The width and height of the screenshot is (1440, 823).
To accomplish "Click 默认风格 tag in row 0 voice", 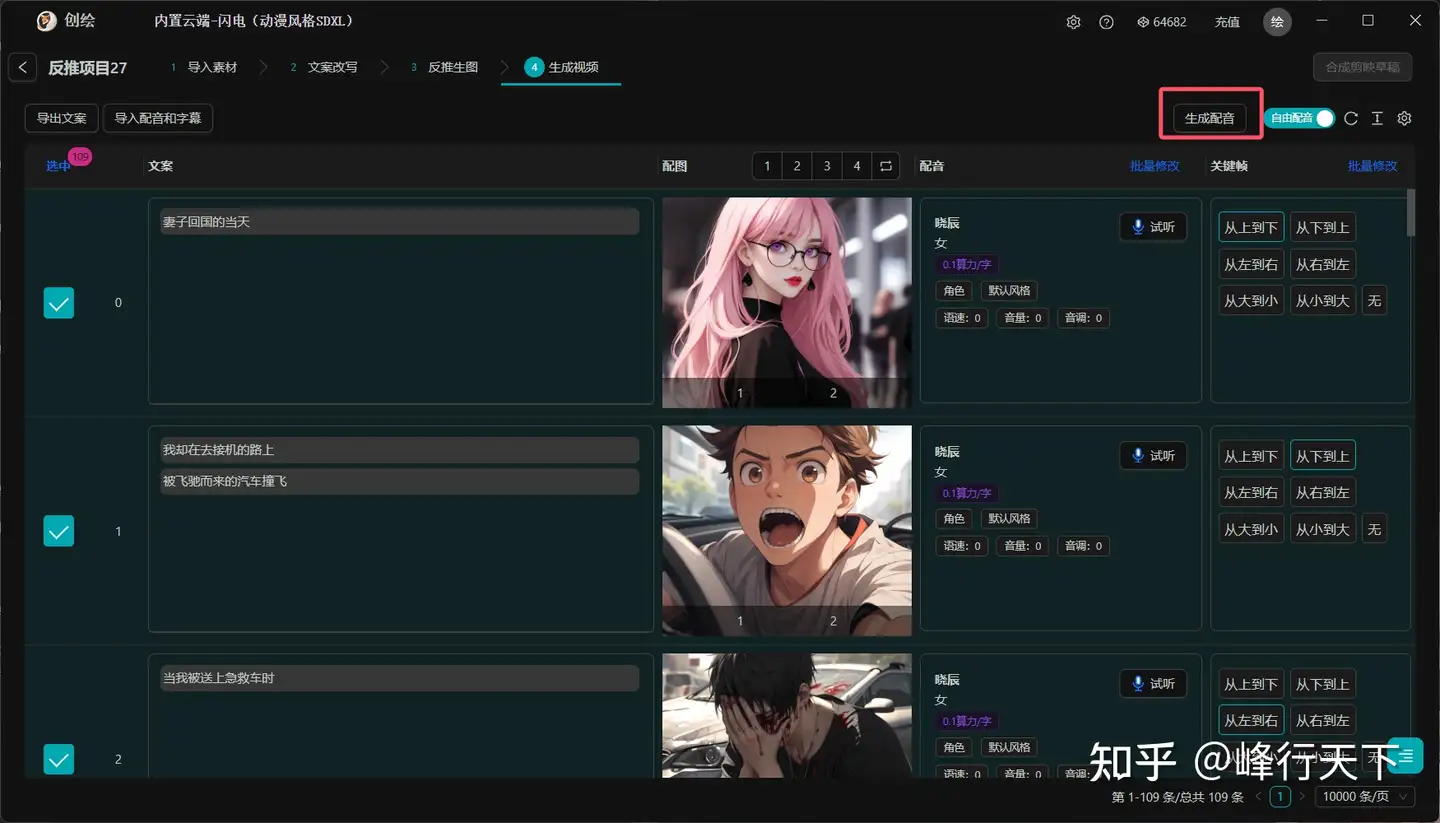I will pos(1009,290).
